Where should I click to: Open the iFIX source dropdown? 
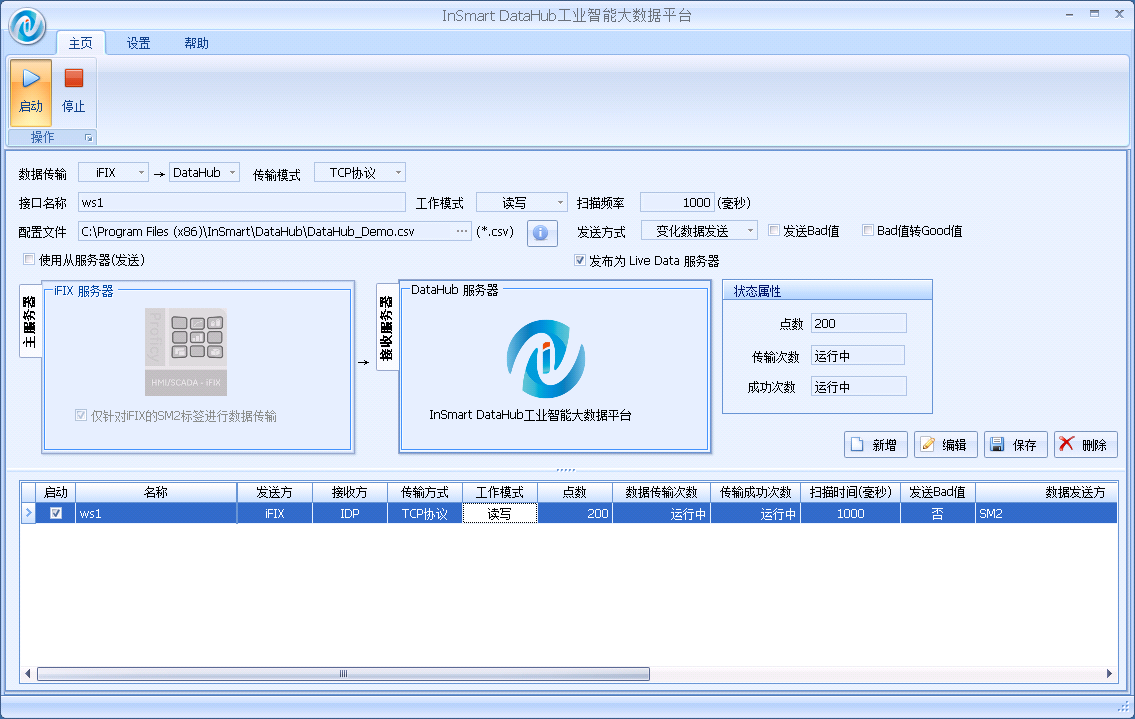[114, 172]
